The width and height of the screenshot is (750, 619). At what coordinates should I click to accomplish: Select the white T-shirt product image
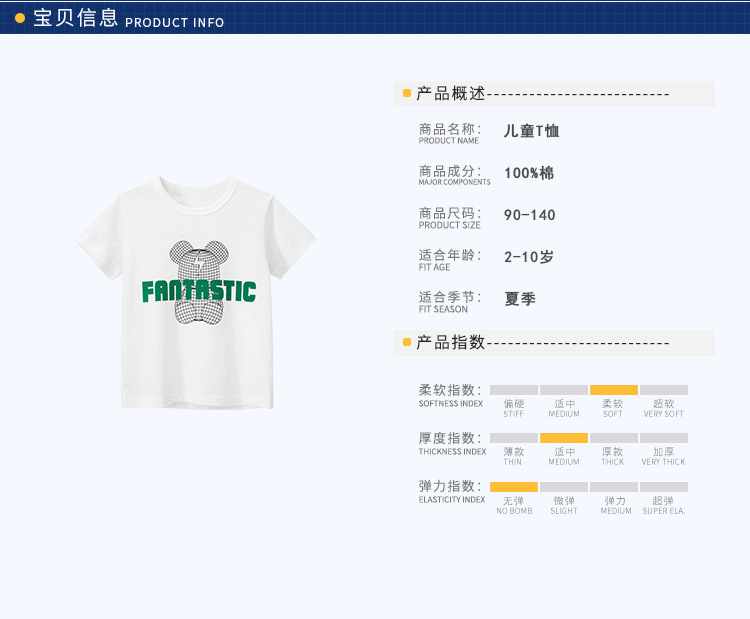[x=196, y=293]
